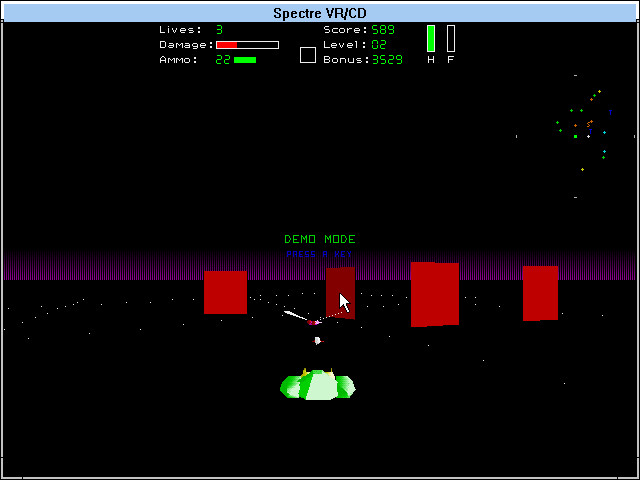Click the "Spectre VR/CD" window title bar
Image resolution: width=640 pixels, height=480 pixels.
[x=320, y=13]
